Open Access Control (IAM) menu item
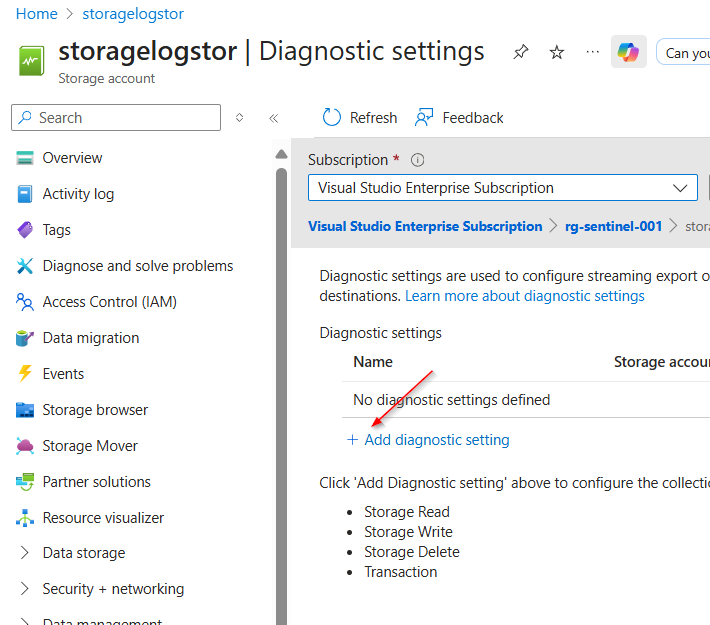Viewport: 710px width, 625px height. (x=109, y=302)
